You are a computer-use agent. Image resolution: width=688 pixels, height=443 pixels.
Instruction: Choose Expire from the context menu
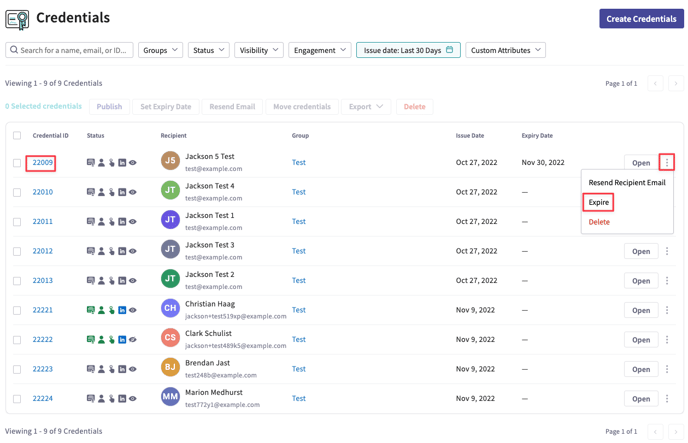[x=599, y=202]
